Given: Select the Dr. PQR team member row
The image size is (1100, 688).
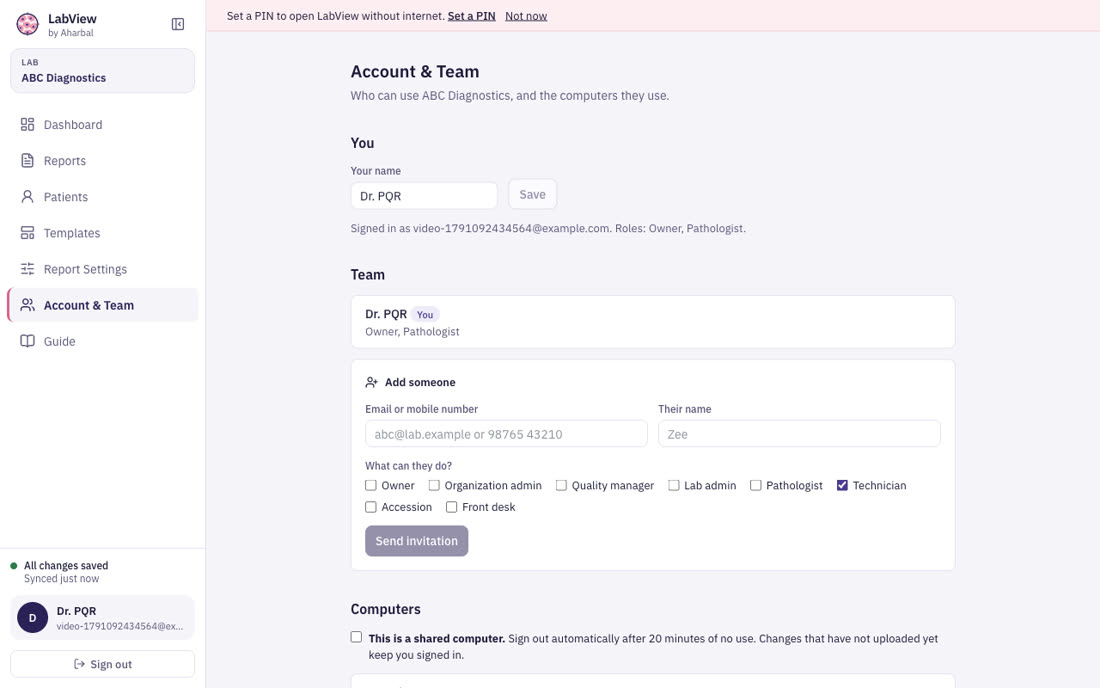Looking at the screenshot, I should [x=652, y=322].
